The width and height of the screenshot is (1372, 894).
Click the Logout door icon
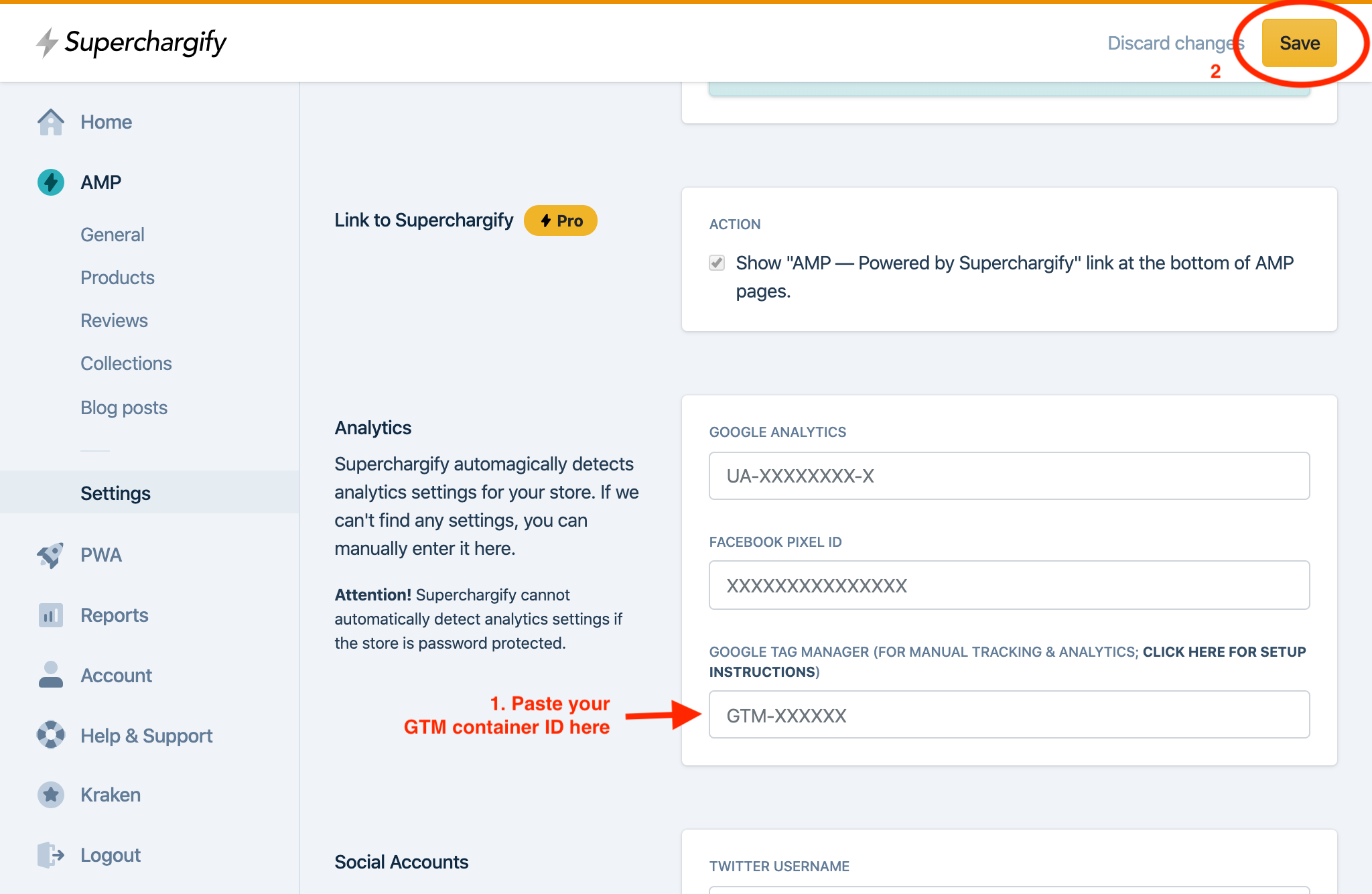click(x=51, y=855)
